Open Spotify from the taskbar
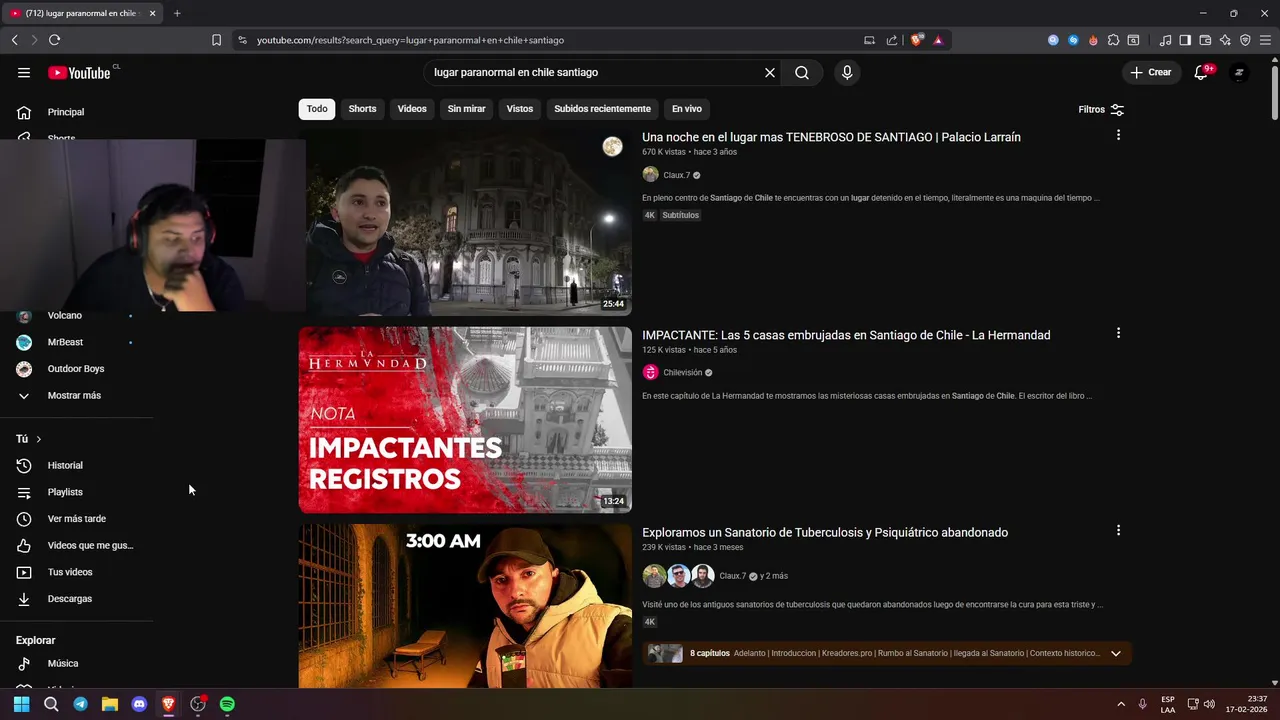Image resolution: width=1280 pixels, height=720 pixels. click(227, 704)
